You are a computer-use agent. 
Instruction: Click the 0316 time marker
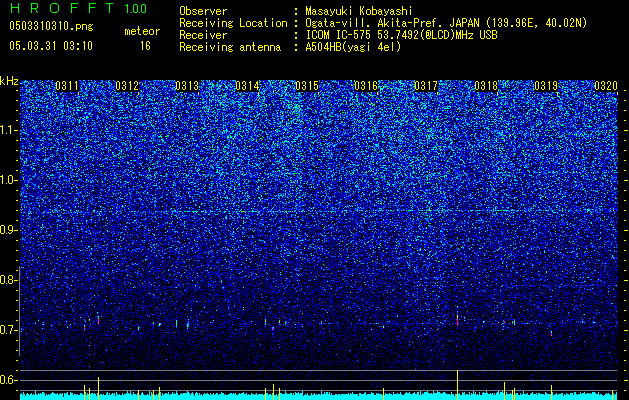[366, 86]
